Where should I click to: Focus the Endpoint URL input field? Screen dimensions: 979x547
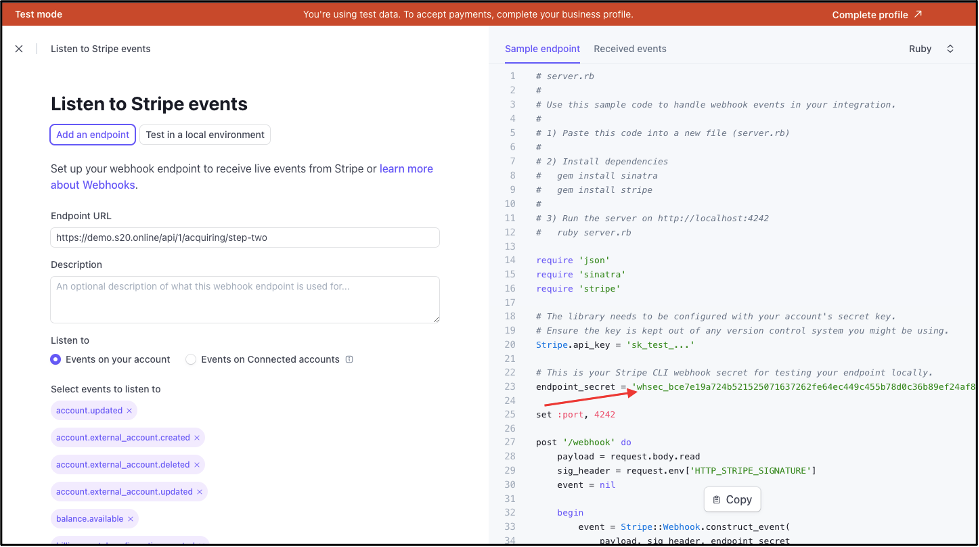coord(245,237)
